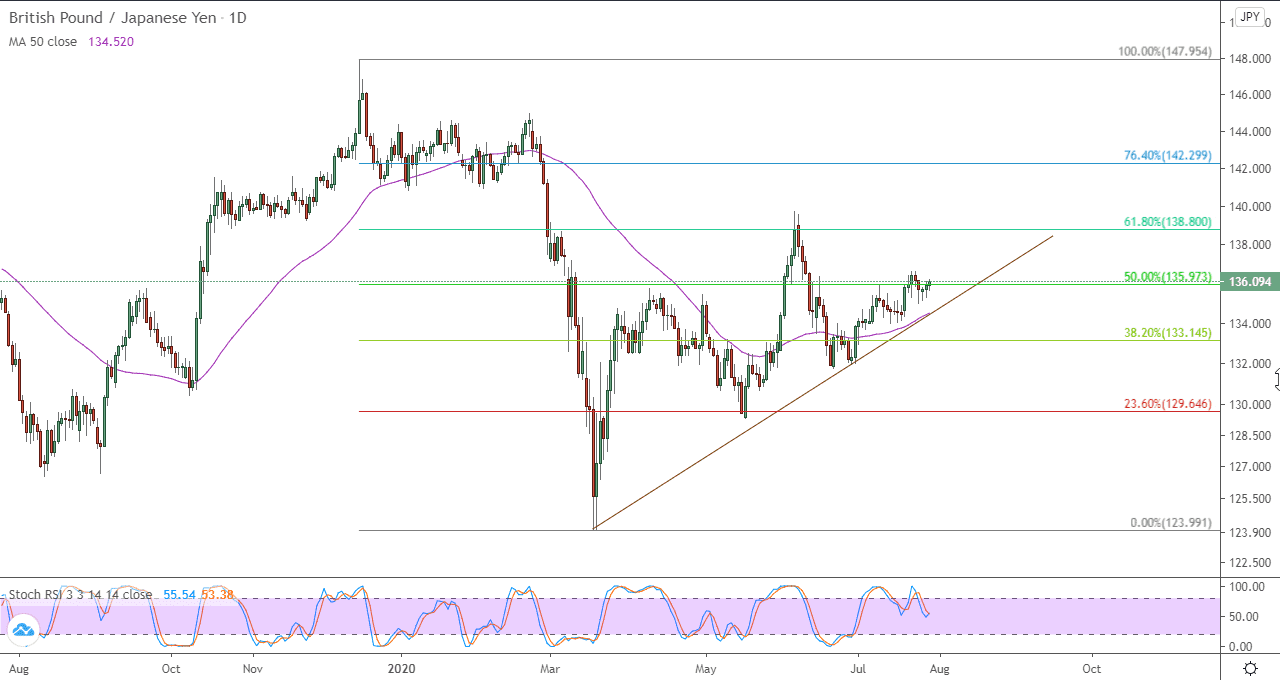Select the 23.60%(129.646) Fibonacci label
Screen dimensions: 1280x680
point(1168,404)
